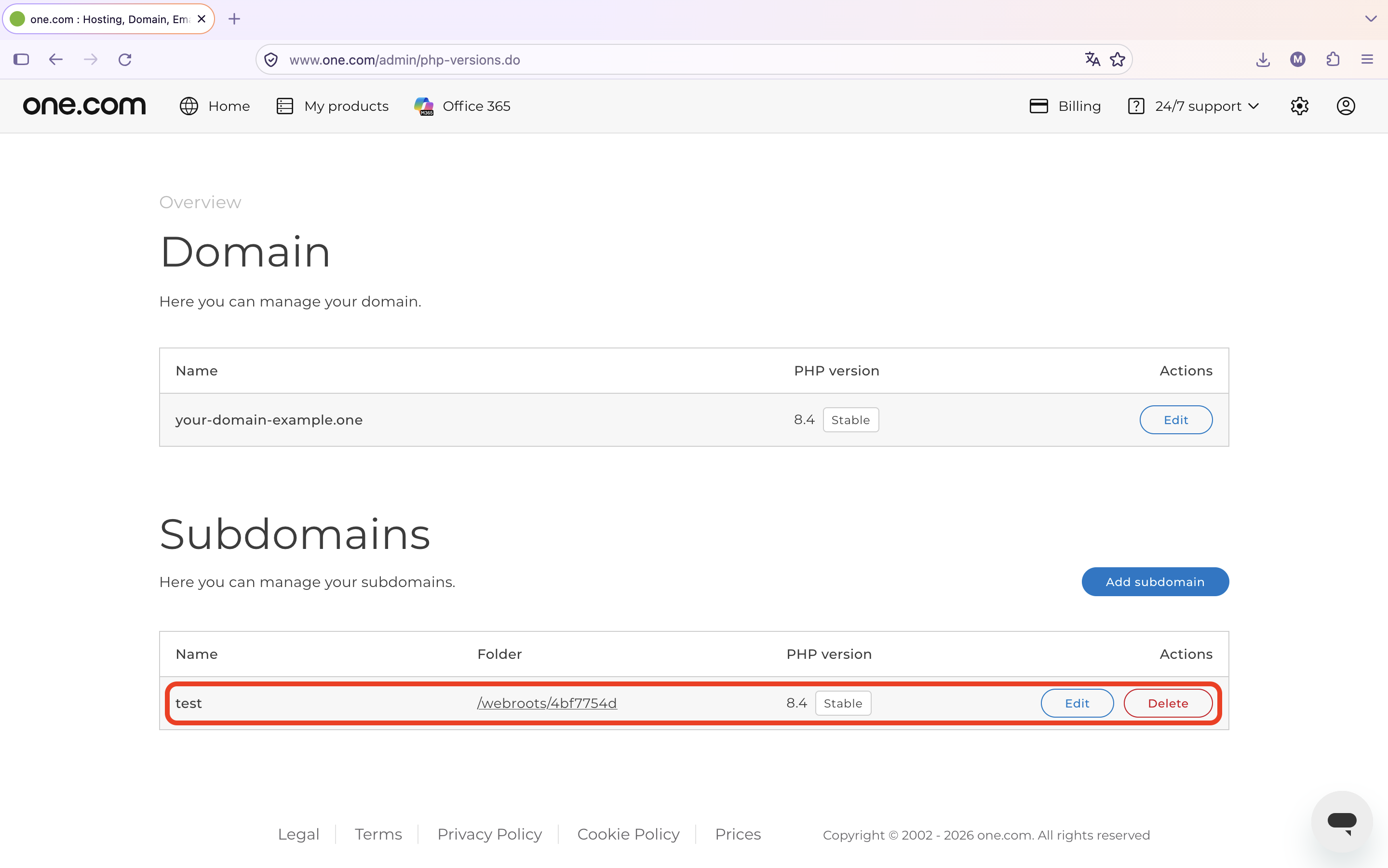The width and height of the screenshot is (1388, 868).
Task: Click the purple M profile avatar
Action: coord(1298,59)
